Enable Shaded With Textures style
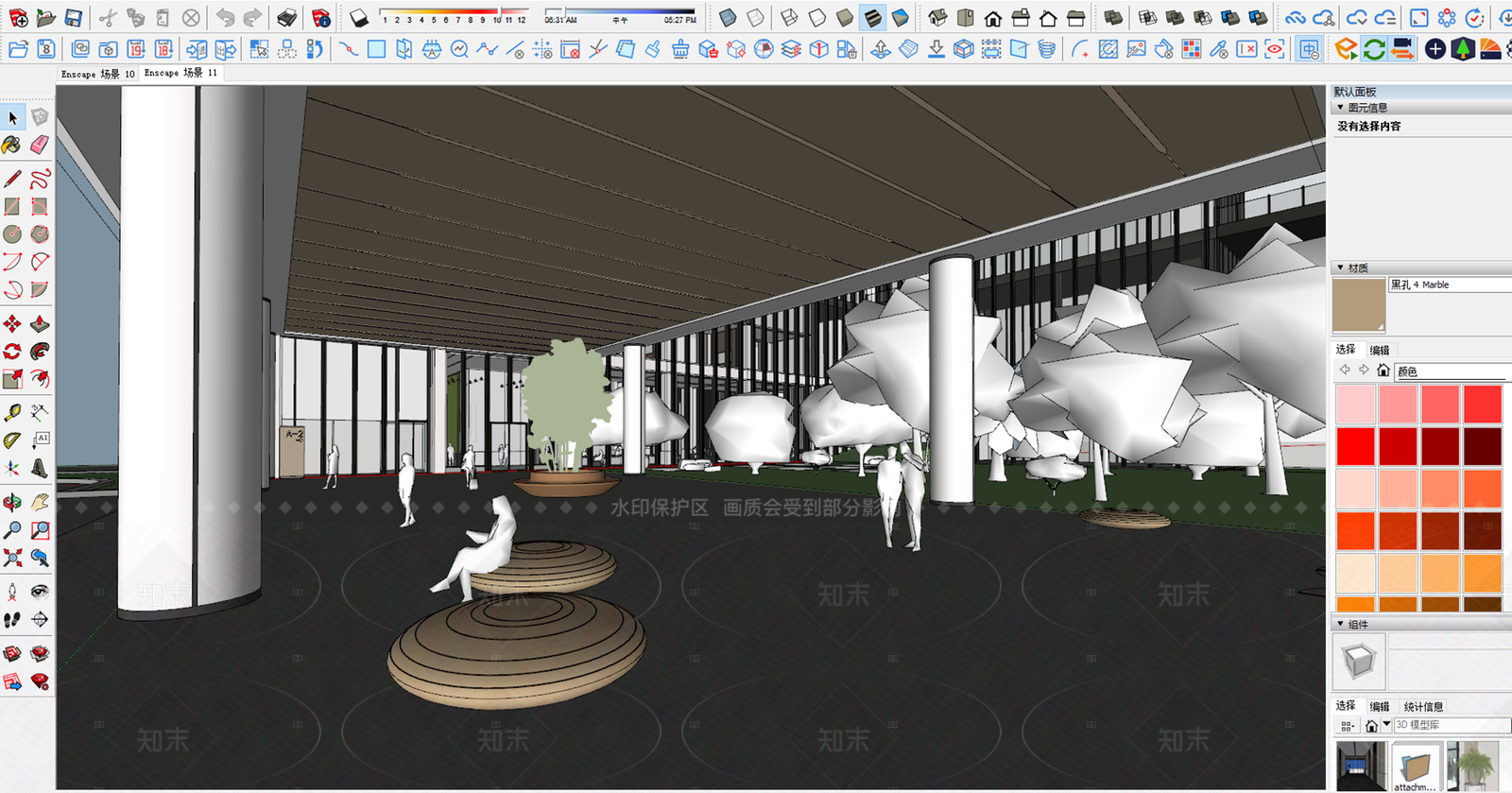The height and width of the screenshot is (793, 1512). pos(873,18)
